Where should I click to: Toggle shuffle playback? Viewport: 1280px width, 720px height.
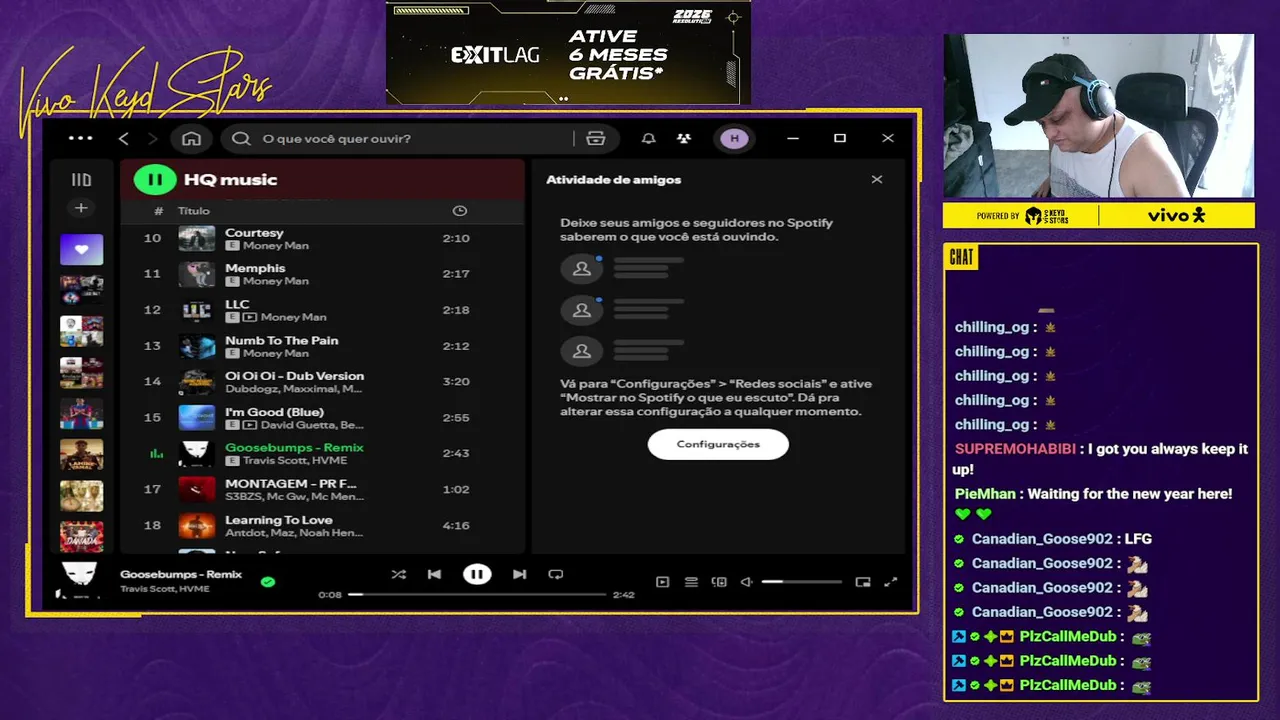398,574
